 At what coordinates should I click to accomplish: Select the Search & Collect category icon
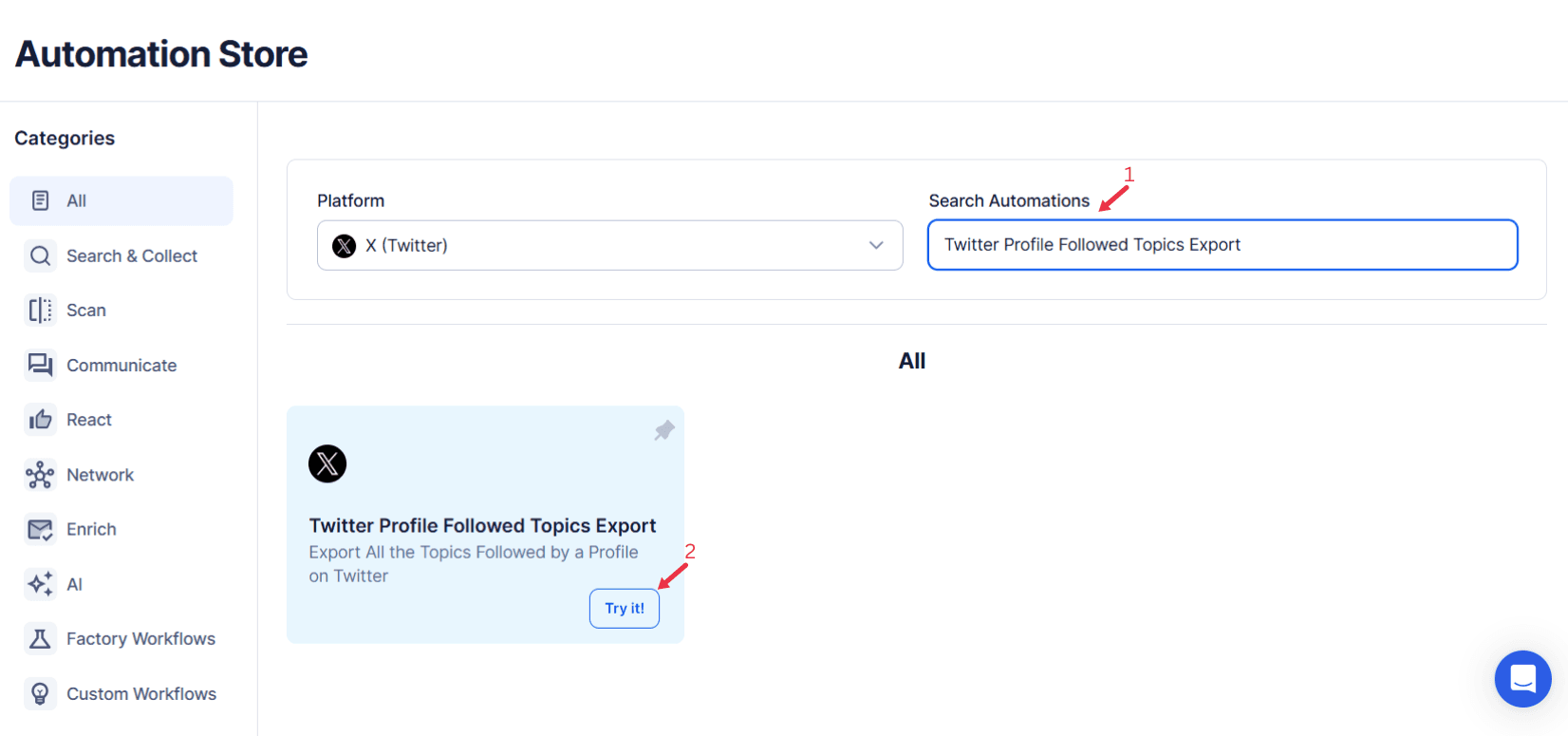[40, 255]
